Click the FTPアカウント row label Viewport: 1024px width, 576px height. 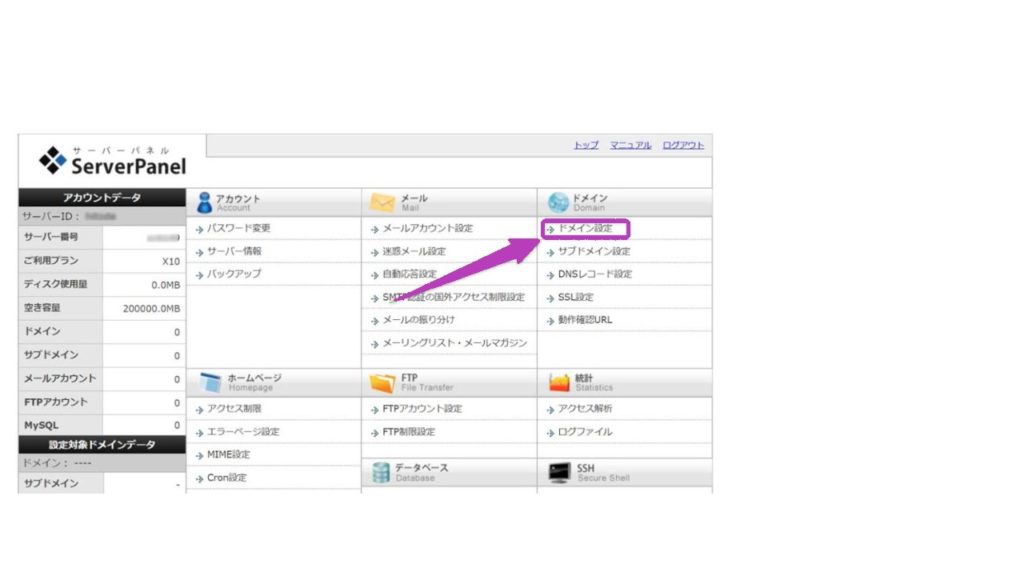56,402
